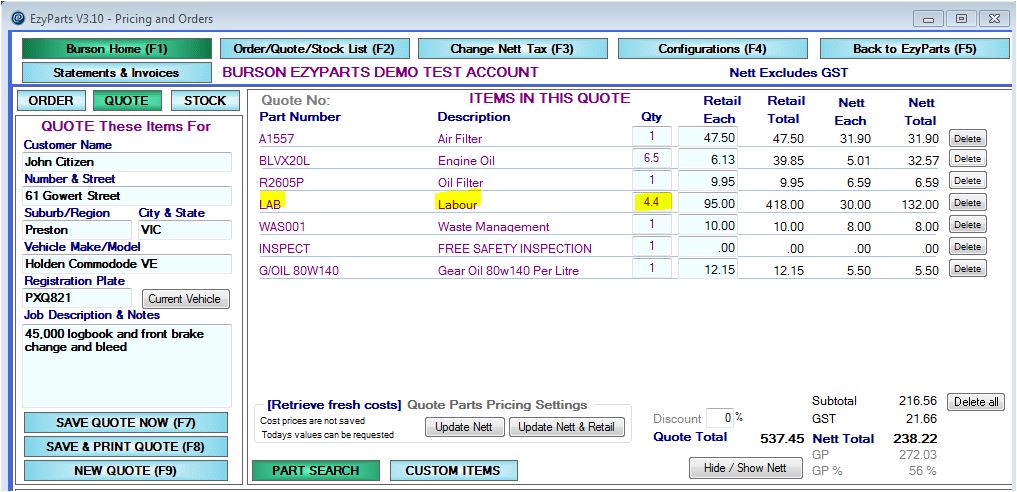
Task: Start a NEW QUOTE (F9)
Action: pos(126,471)
